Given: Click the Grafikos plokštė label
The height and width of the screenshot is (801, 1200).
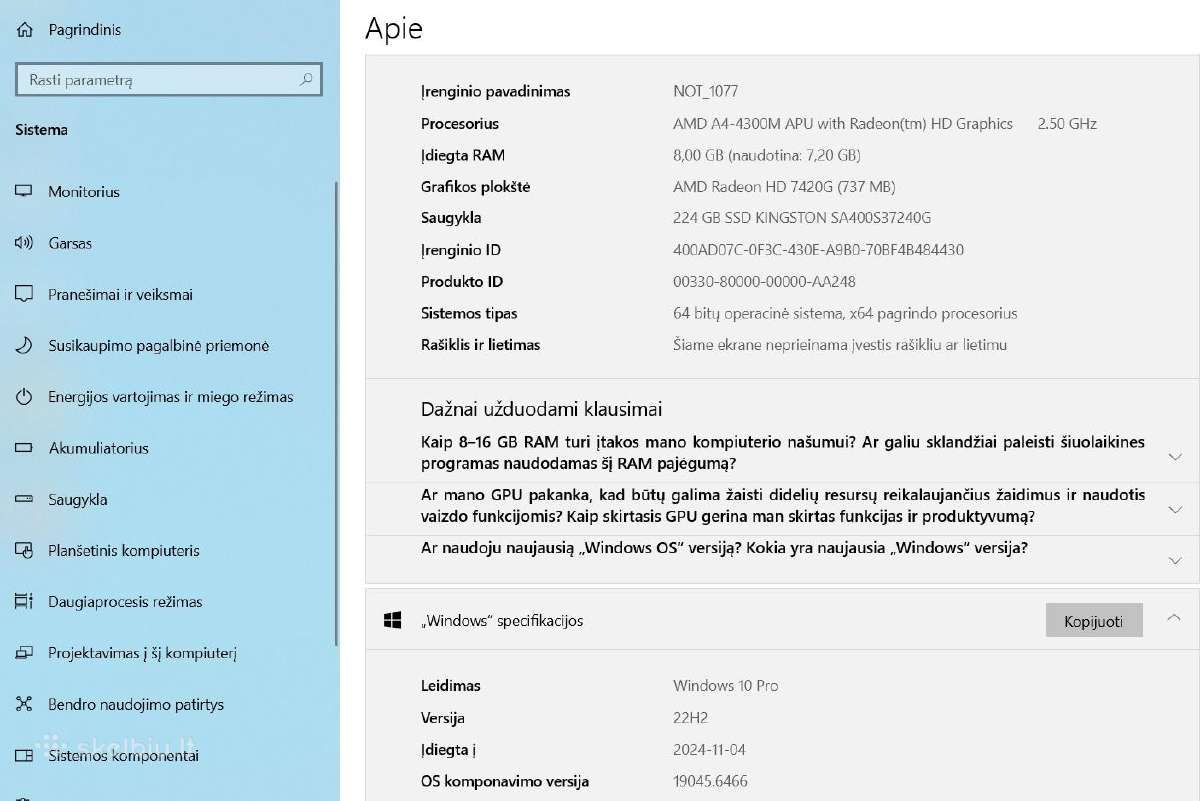Looking at the screenshot, I should (x=476, y=187).
